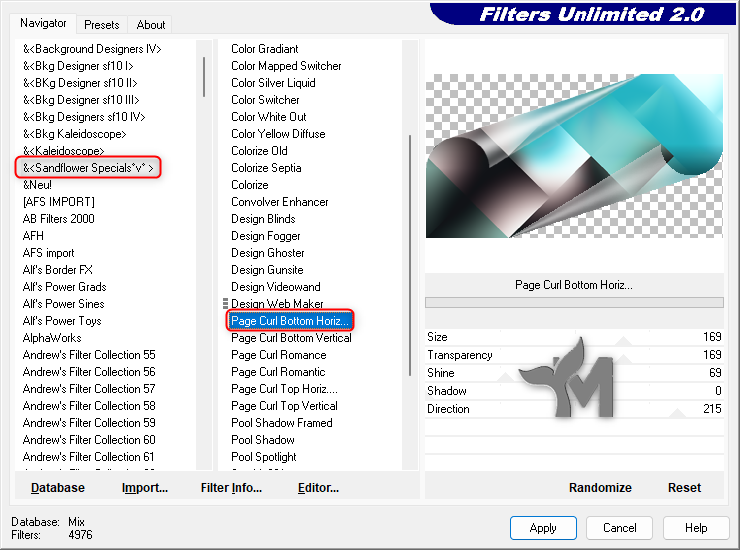Select Andrew's Filter Collection 58
This screenshot has height=550, width=740.
(89, 406)
